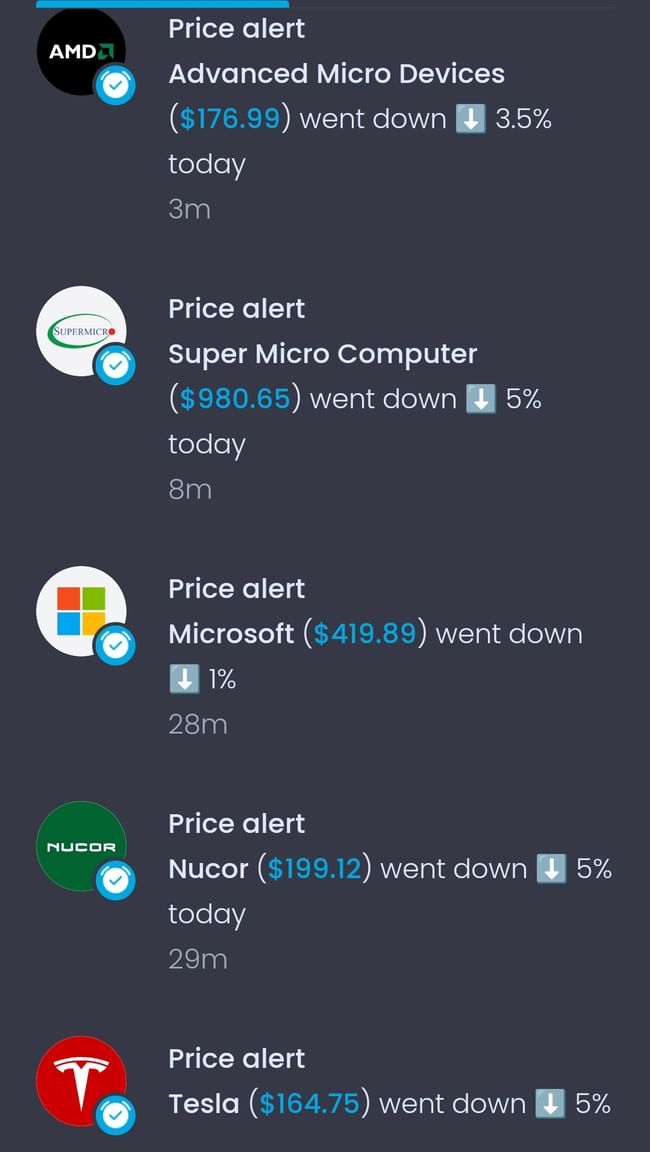Tap the AMD company logo
The height and width of the screenshot is (1152, 650).
point(80,50)
